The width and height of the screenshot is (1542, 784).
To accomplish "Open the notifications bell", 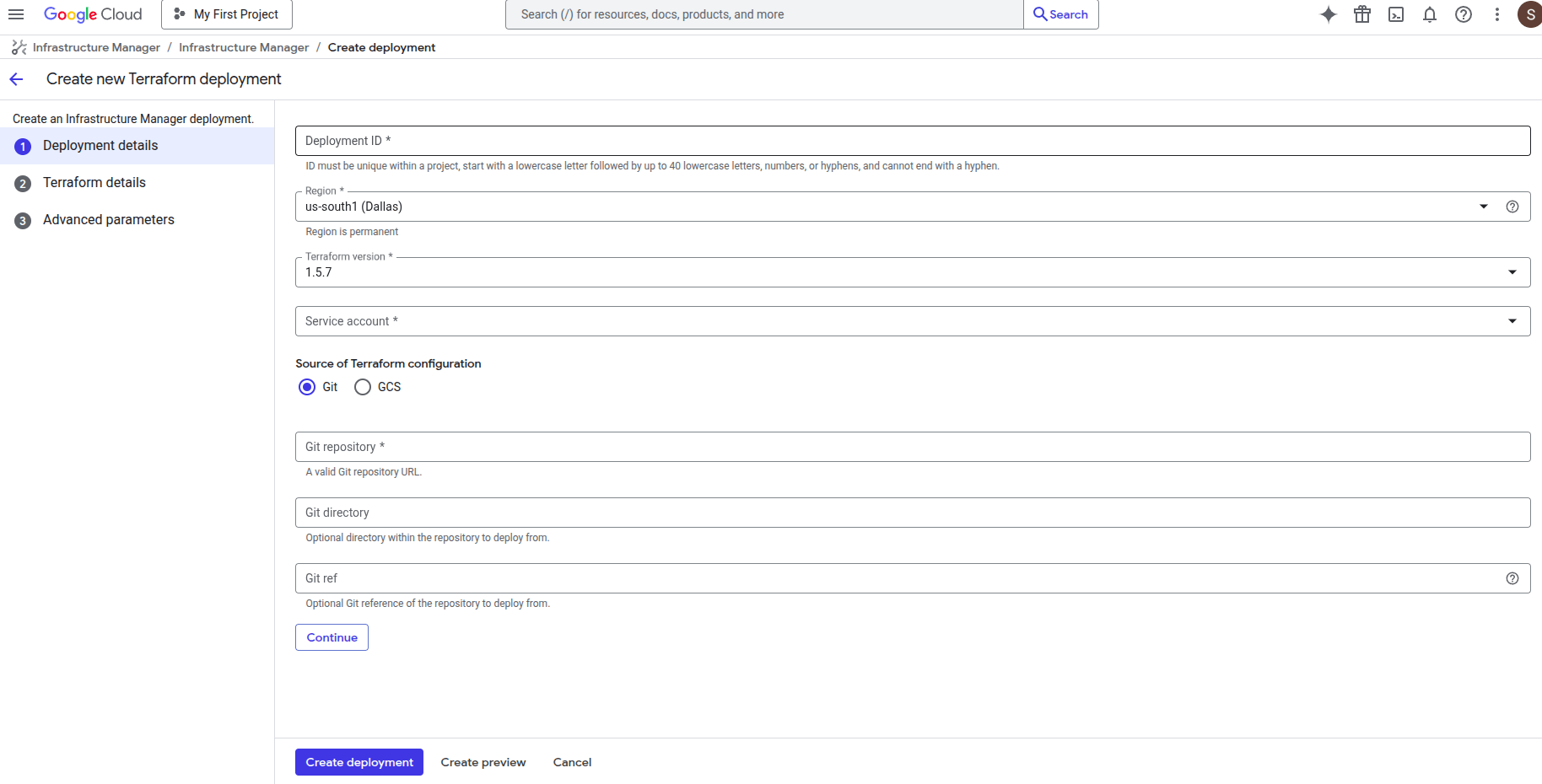I will pos(1430,14).
